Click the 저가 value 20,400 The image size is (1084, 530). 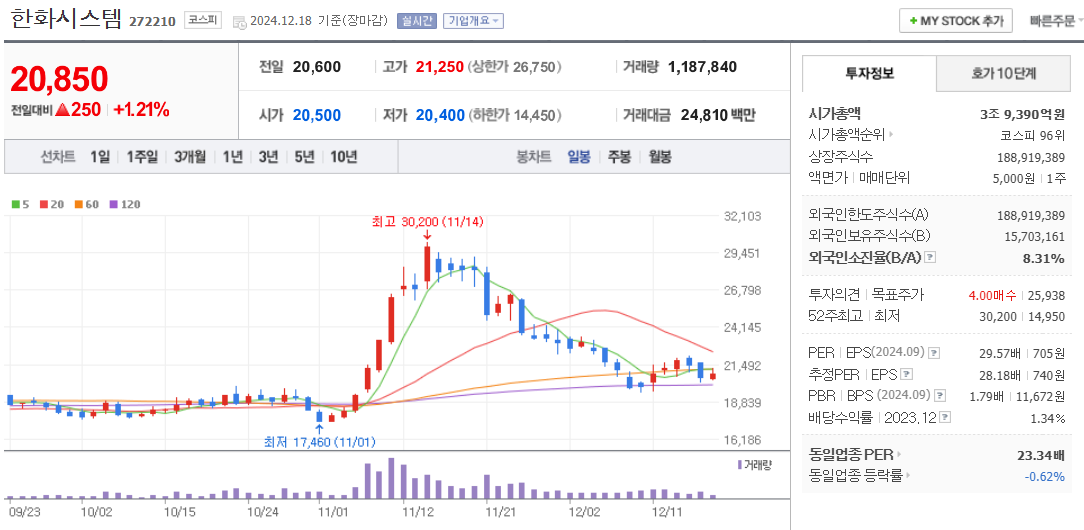(x=440, y=115)
